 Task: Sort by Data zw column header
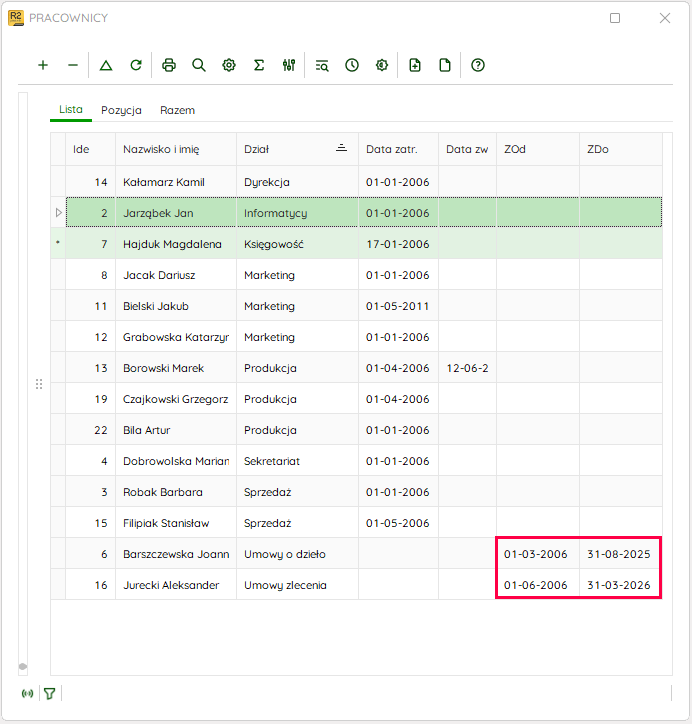click(467, 149)
